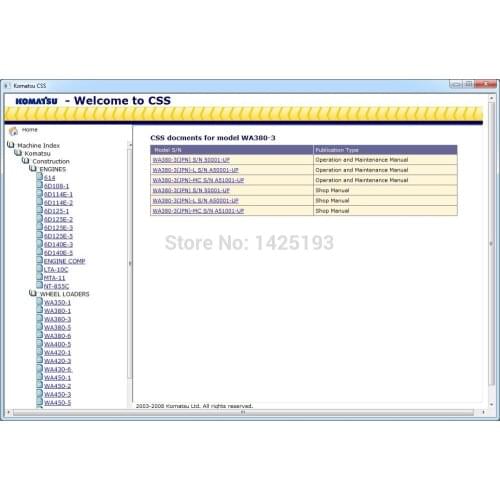Click the document icon beside 6D125-1

pos(40,210)
